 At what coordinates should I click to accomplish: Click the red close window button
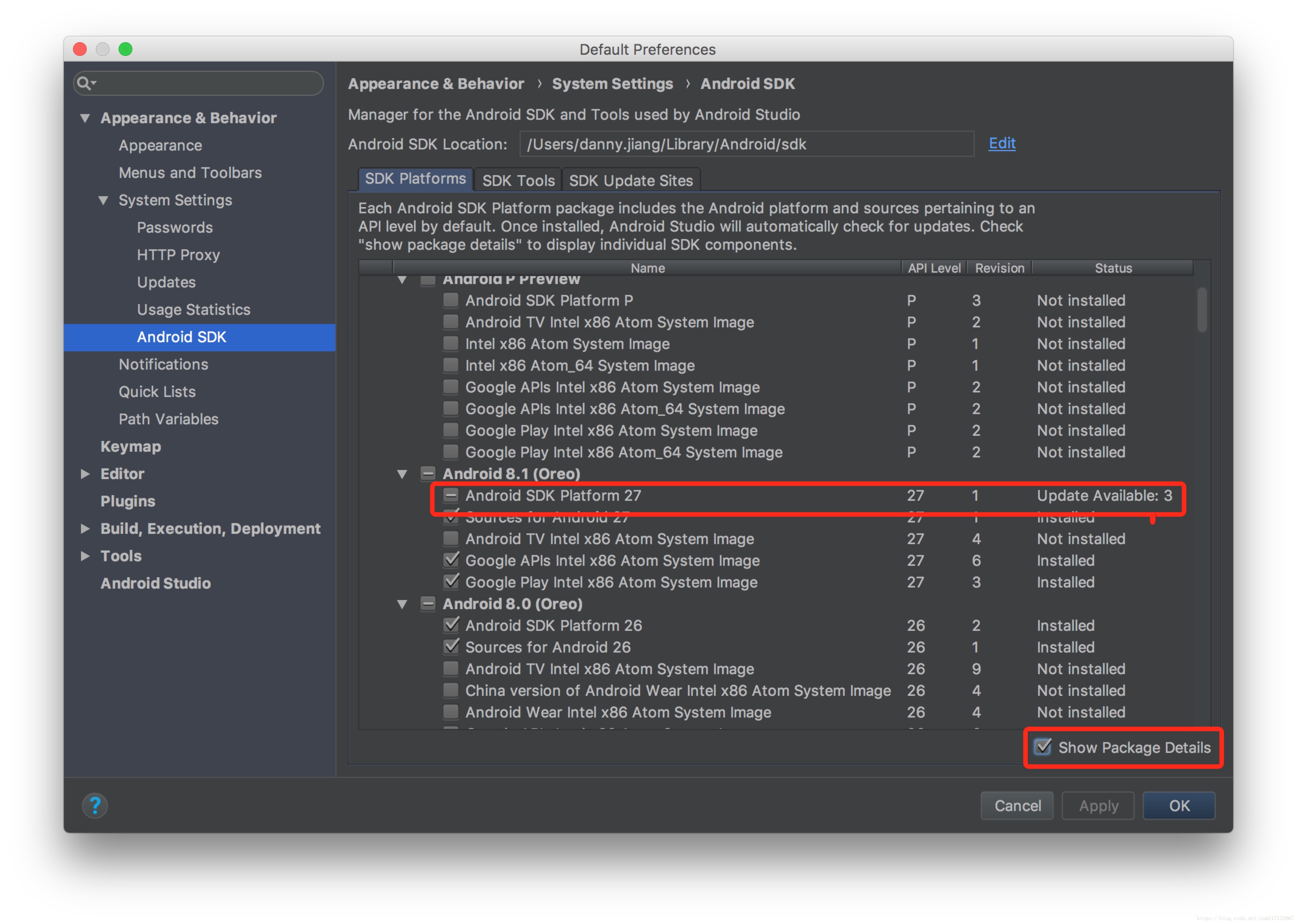point(80,50)
